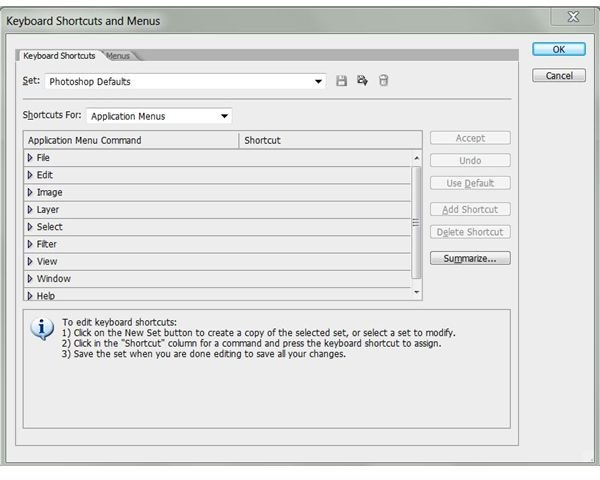Screen dimensions: 600x480
Task: Click the Save set floppy disk icon
Action: pos(341,81)
